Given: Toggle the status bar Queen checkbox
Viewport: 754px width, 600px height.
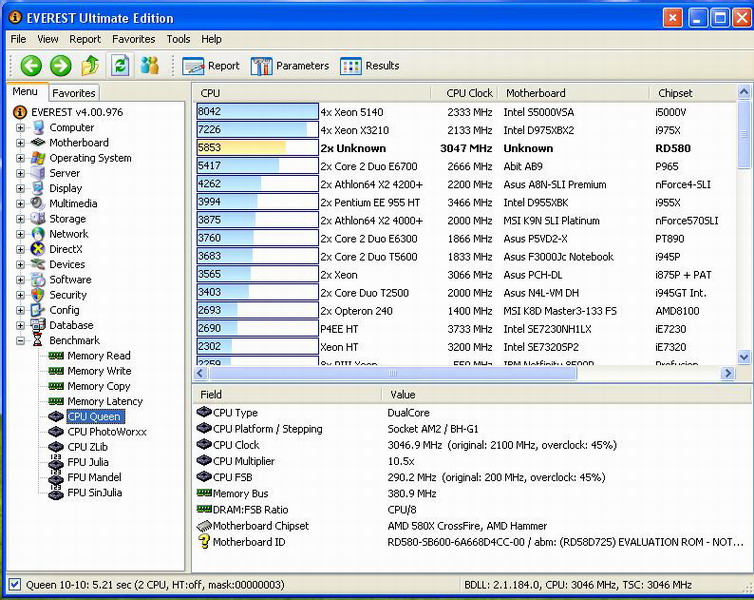Looking at the screenshot, I should click(x=15, y=585).
